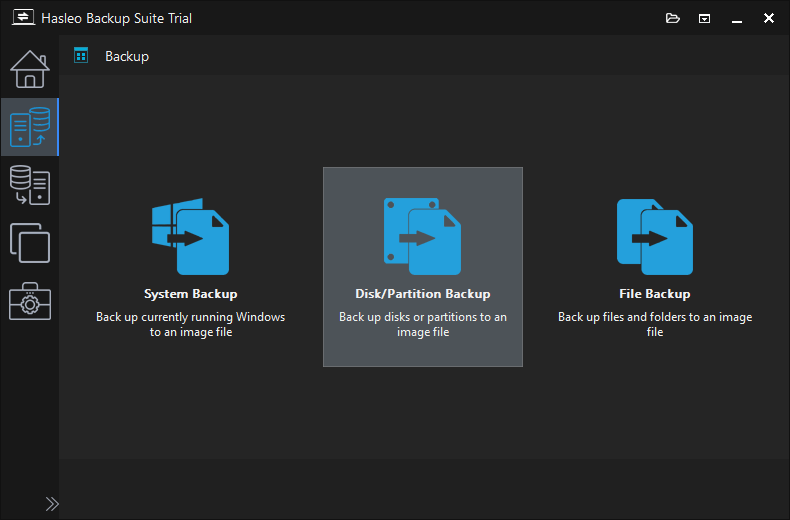The image size is (790, 520).
Task: Click the Hasleo Backup Suite Trial title
Action: click(x=116, y=19)
